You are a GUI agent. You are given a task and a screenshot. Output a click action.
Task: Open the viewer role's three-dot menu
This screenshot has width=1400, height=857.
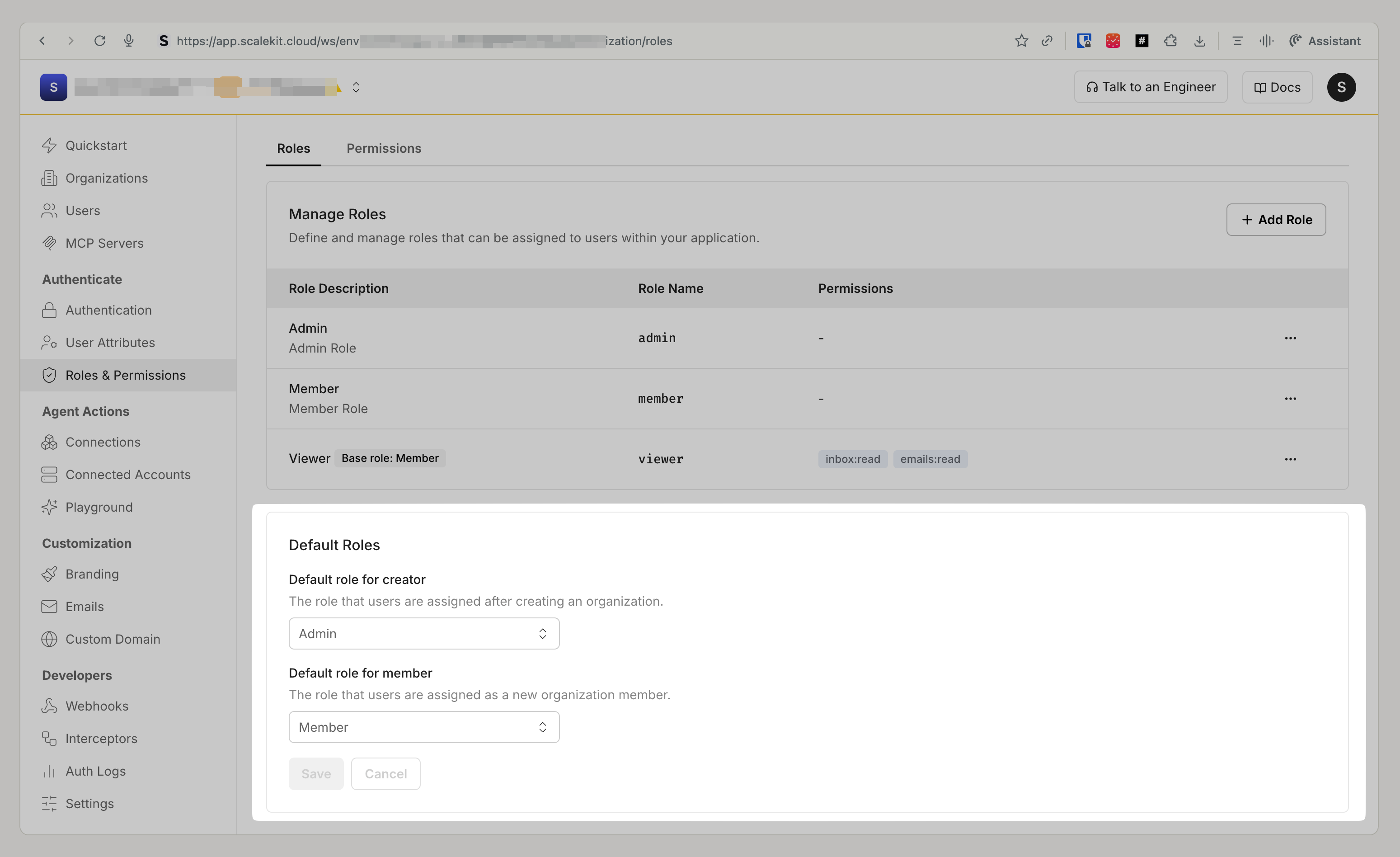coord(1290,459)
